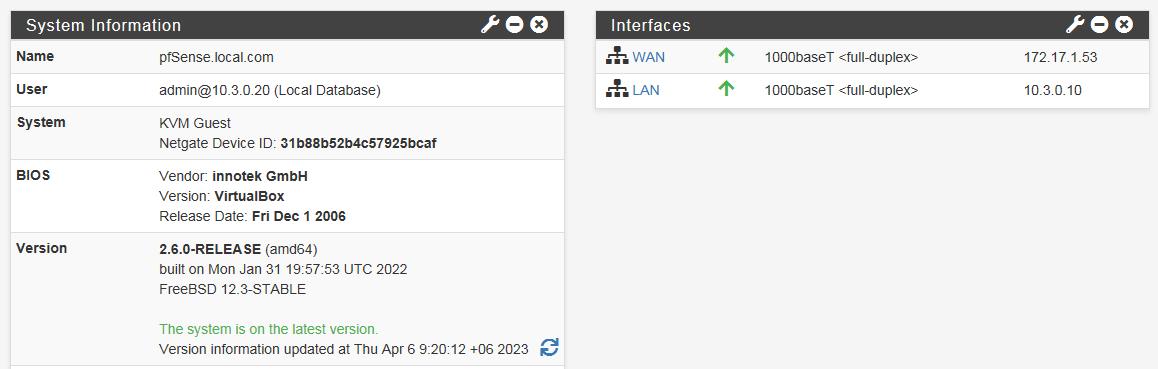Collapse the System Information widget
This screenshot has width=1158, height=369.
tap(515, 25)
